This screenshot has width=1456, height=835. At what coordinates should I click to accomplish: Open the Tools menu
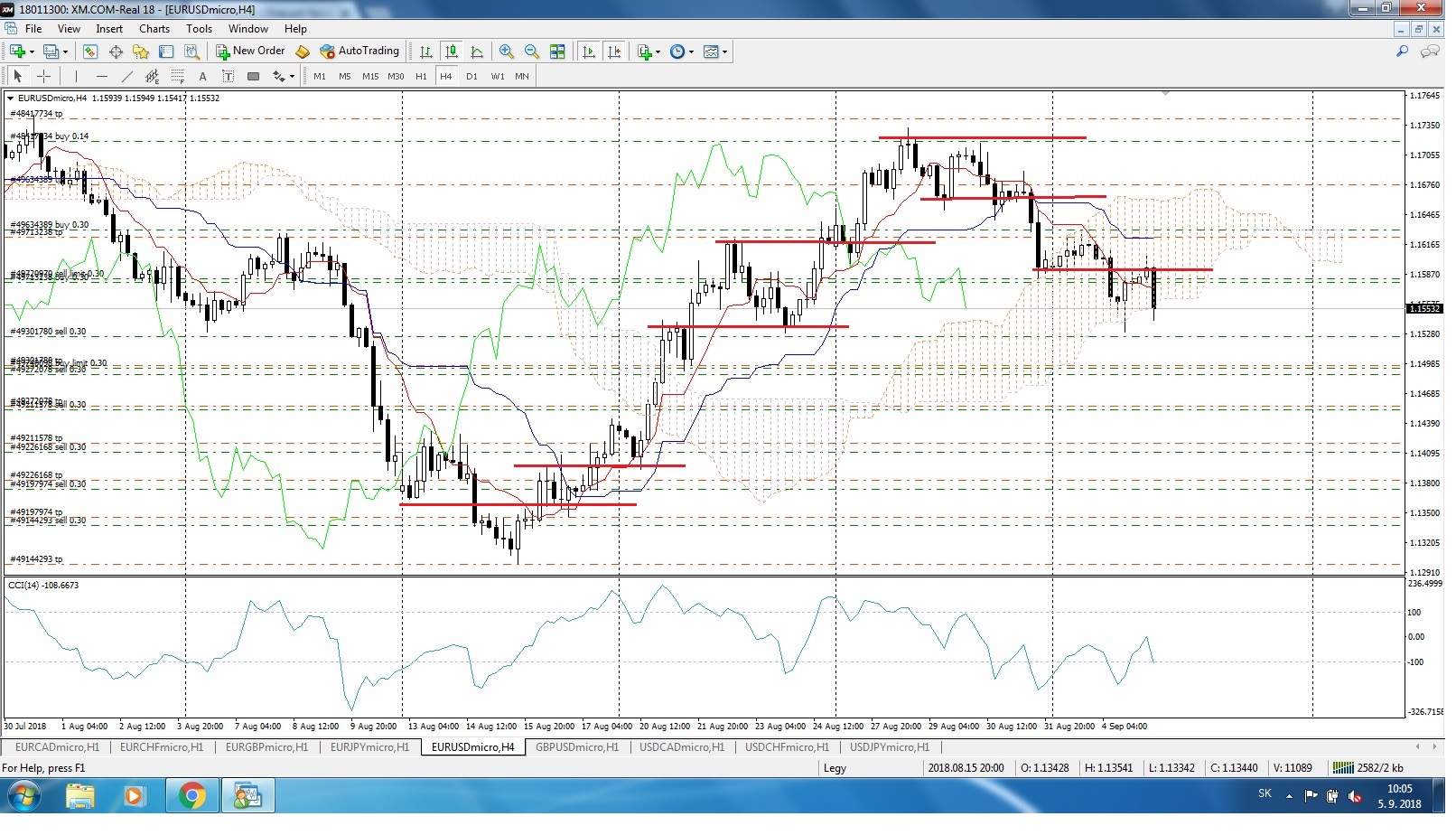tap(199, 28)
